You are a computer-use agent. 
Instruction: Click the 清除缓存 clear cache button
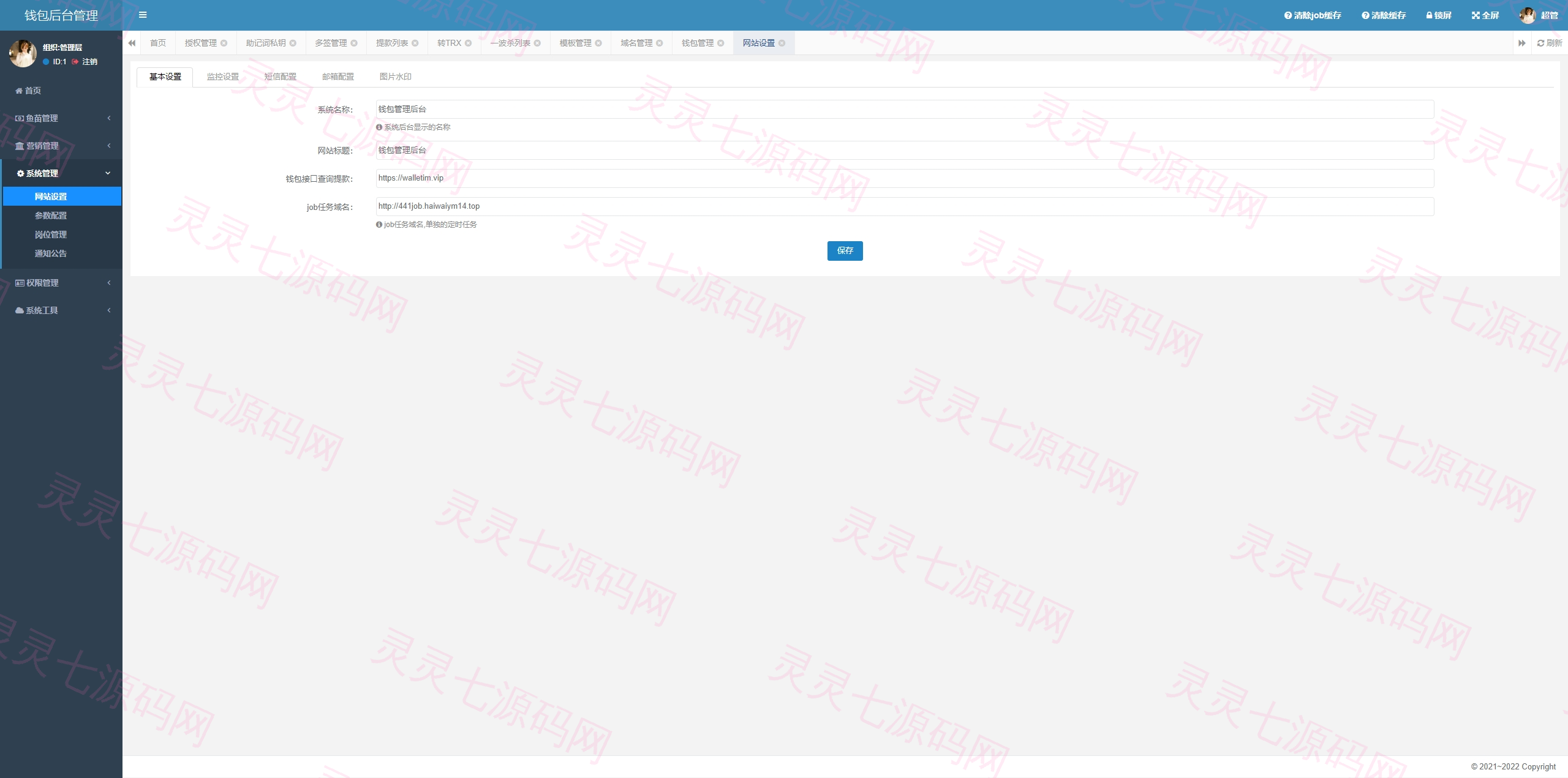tap(1384, 15)
